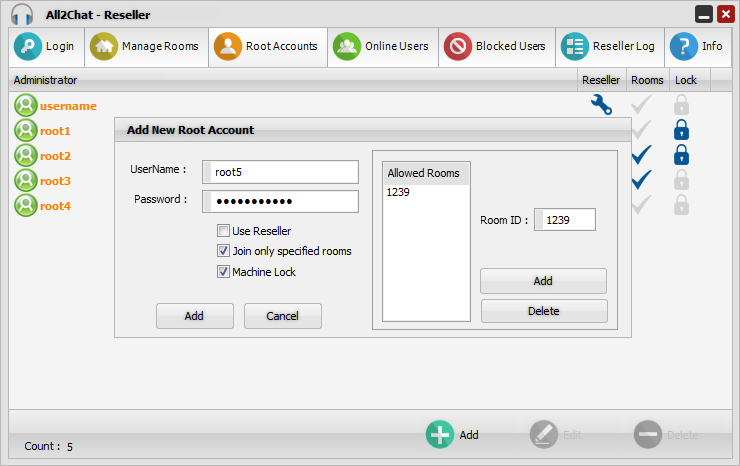Viewport: 740px width, 466px height.
Task: Open the Blocked Users tab
Action: [x=494, y=47]
